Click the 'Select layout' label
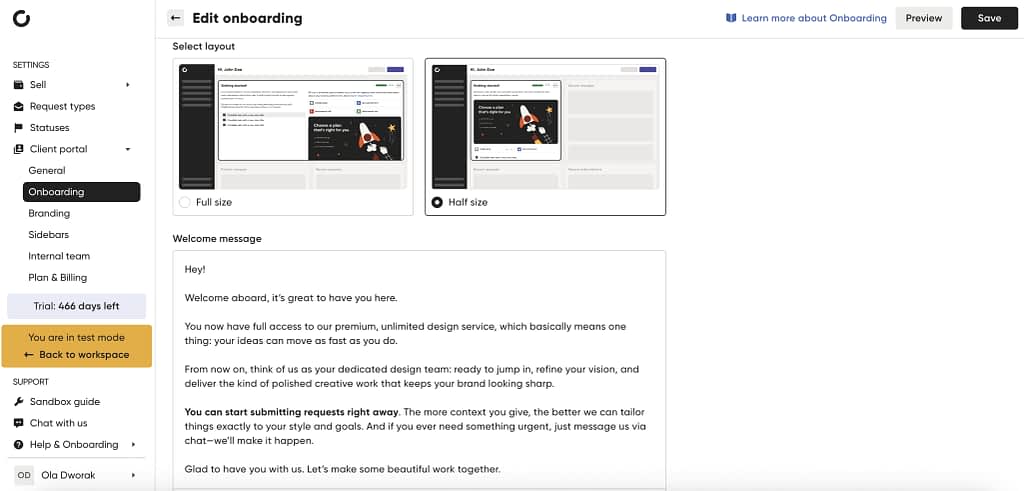The image size is (1024, 491). 204,46
